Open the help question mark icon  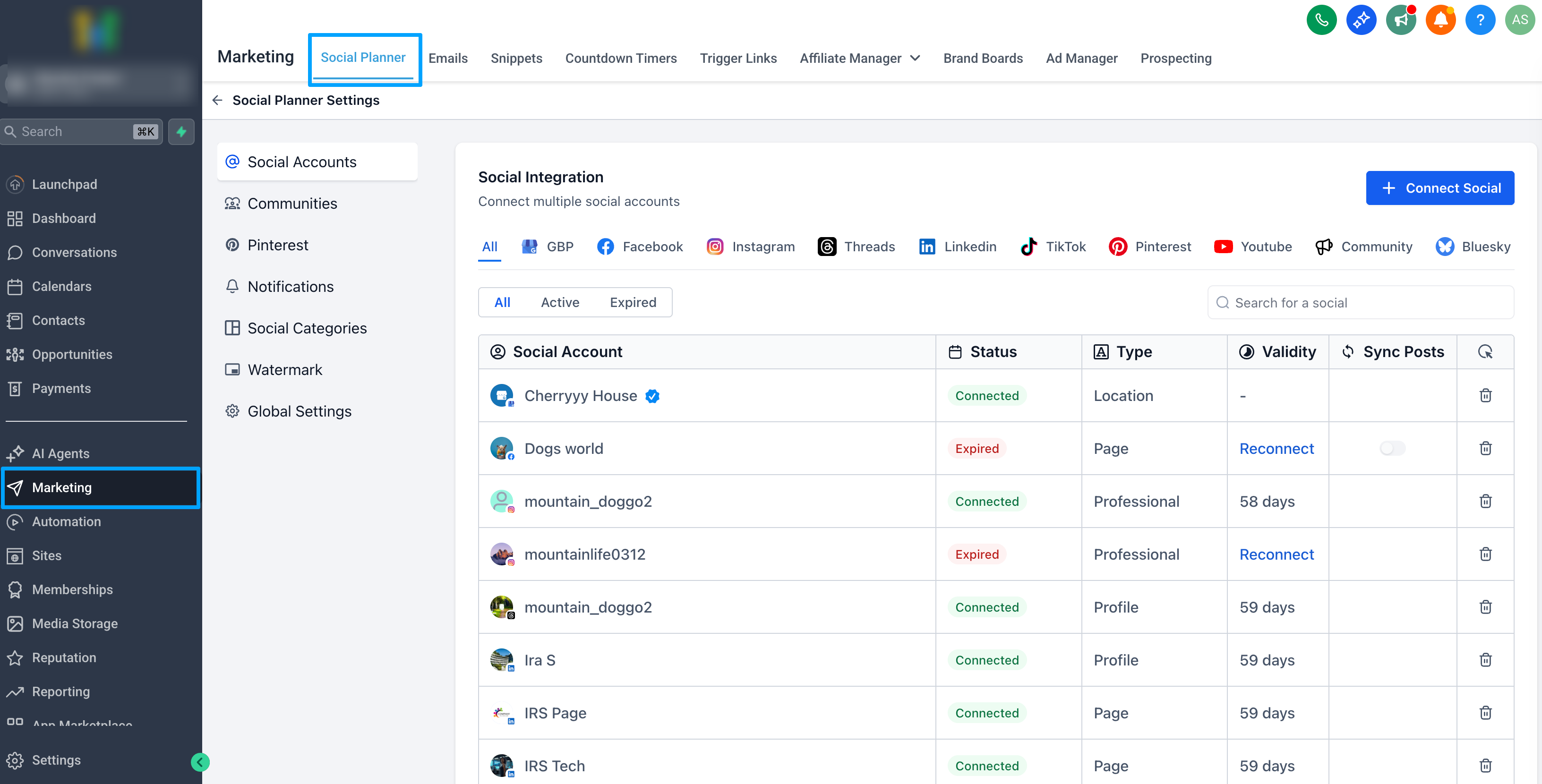pyautogui.click(x=1480, y=20)
